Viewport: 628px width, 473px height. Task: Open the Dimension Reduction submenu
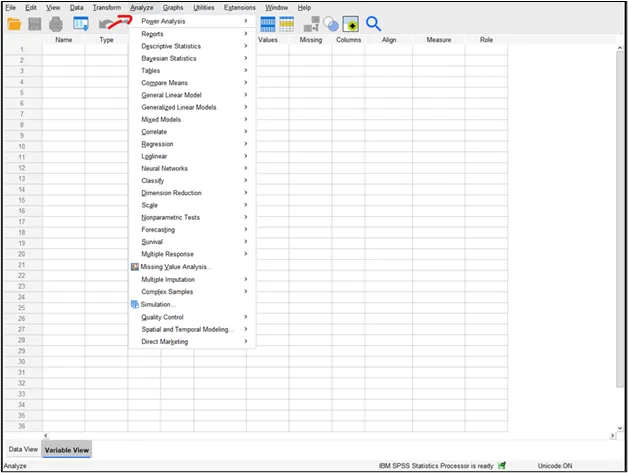pyautogui.click(x=171, y=193)
